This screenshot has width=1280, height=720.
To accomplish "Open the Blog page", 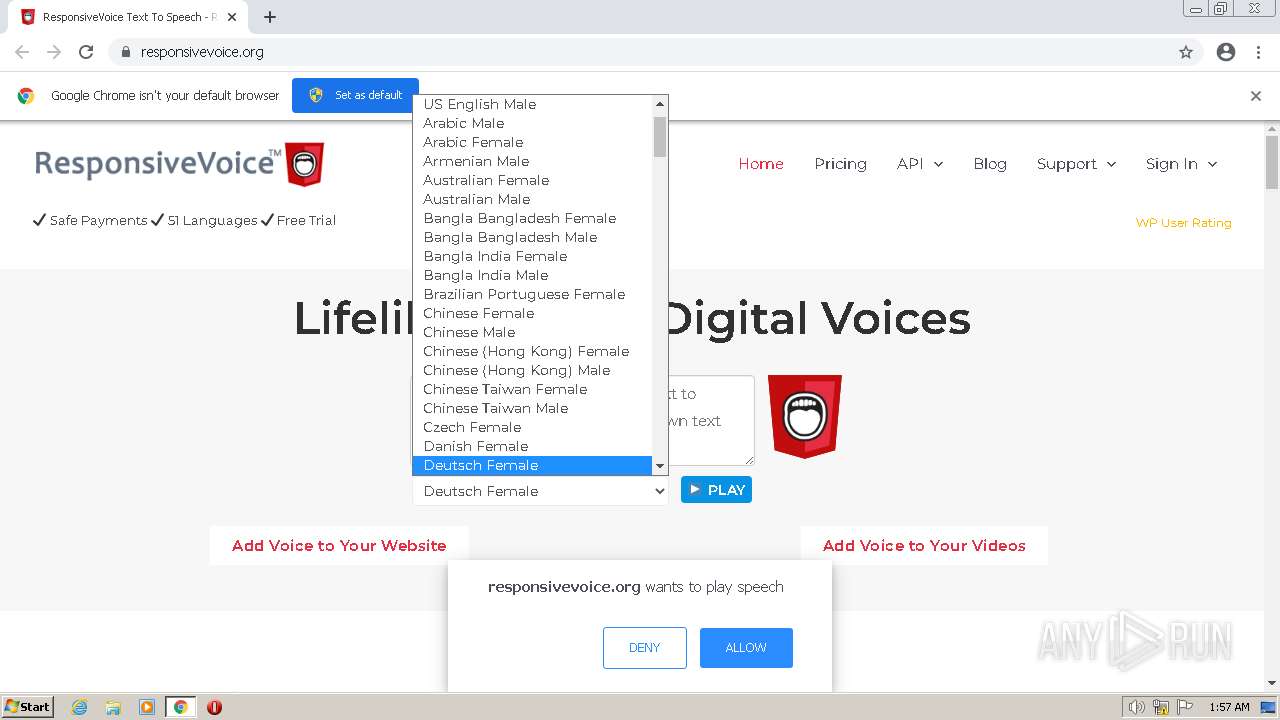I will click(990, 164).
